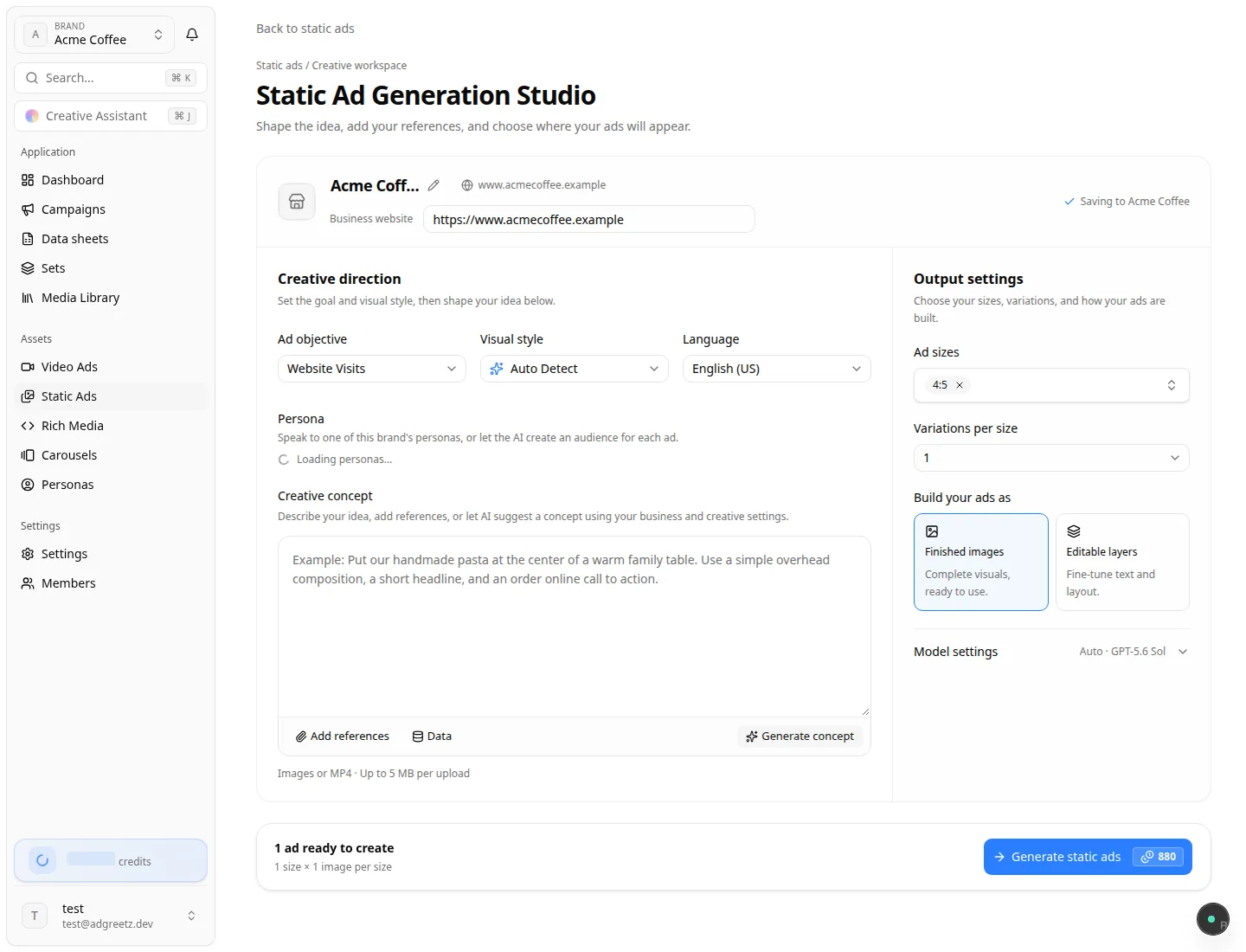Click the Personas sidebar icon
The width and height of the screenshot is (1246, 952).
[28, 485]
